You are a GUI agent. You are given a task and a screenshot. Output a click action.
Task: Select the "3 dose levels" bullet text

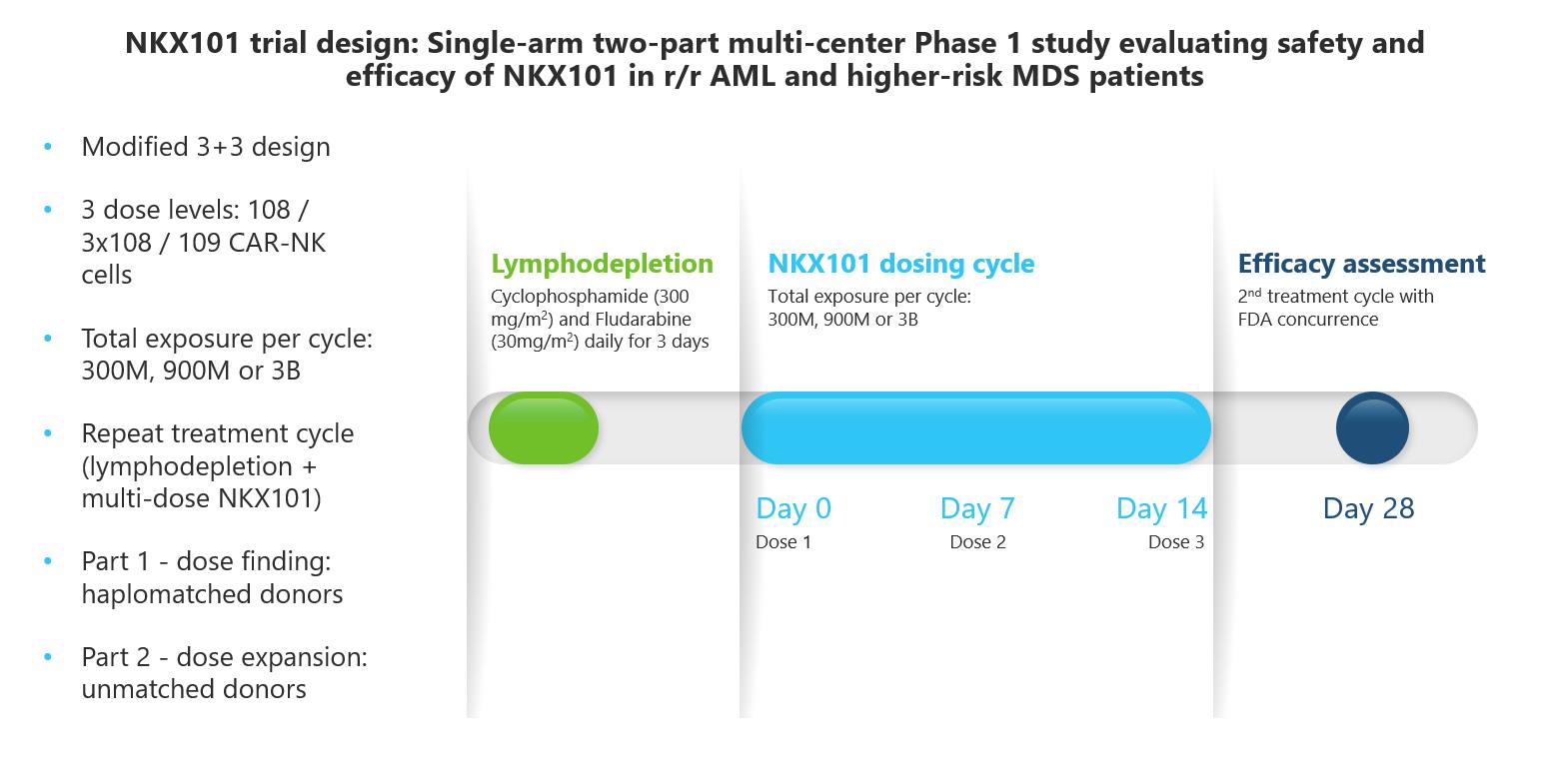(204, 242)
